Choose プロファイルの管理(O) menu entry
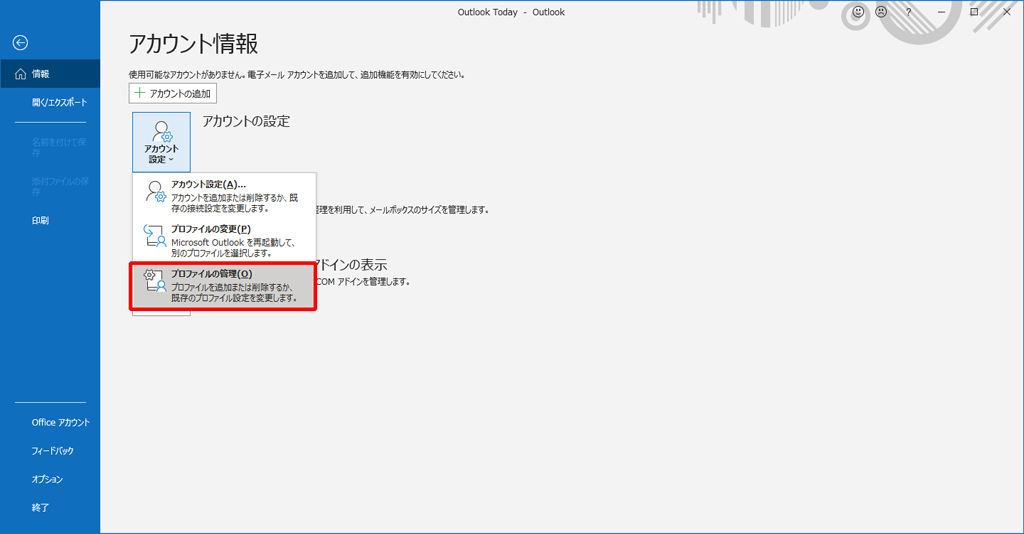The width and height of the screenshot is (1024, 534). pyautogui.click(x=223, y=286)
